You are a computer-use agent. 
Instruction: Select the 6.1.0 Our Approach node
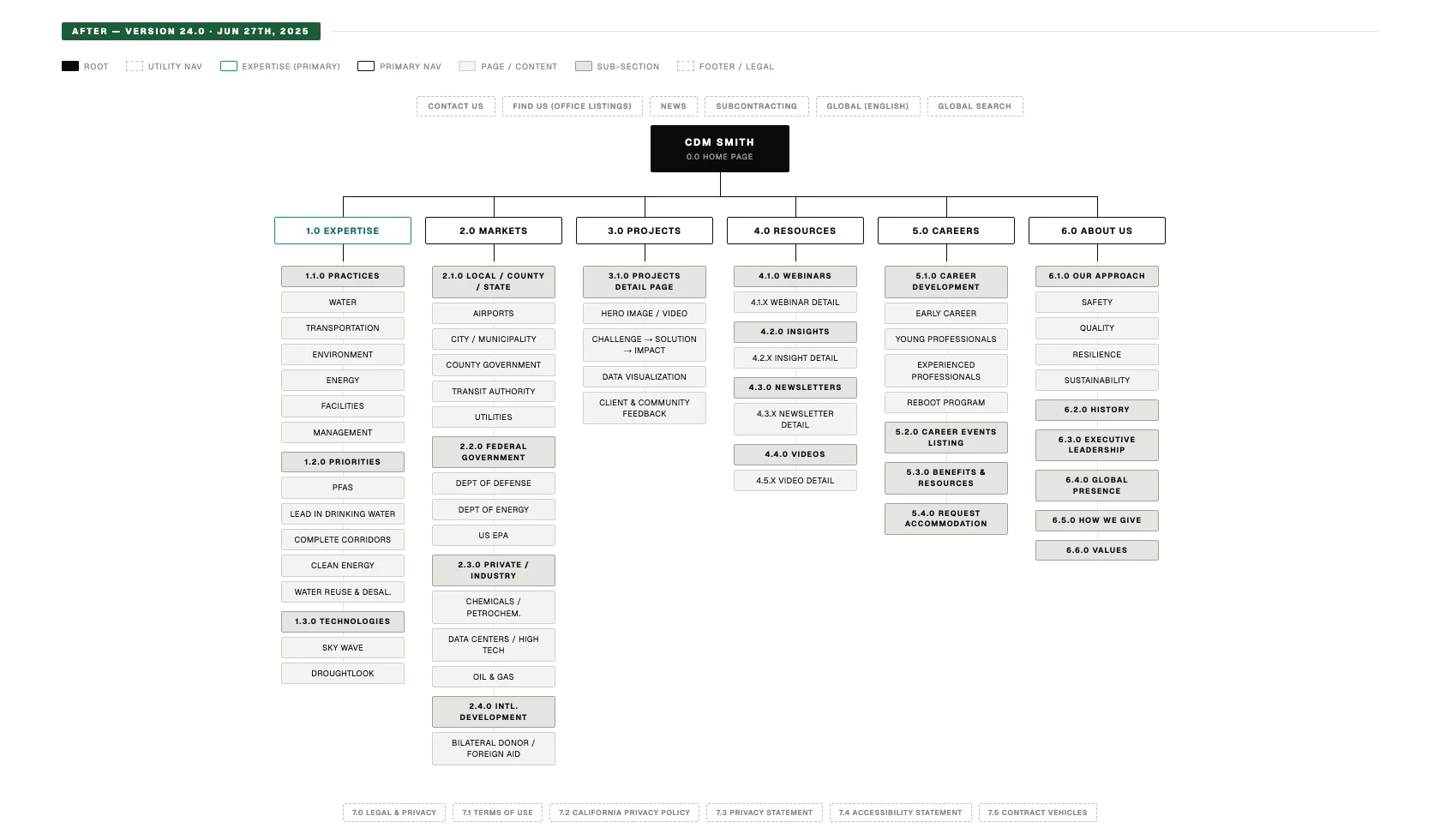1097,276
